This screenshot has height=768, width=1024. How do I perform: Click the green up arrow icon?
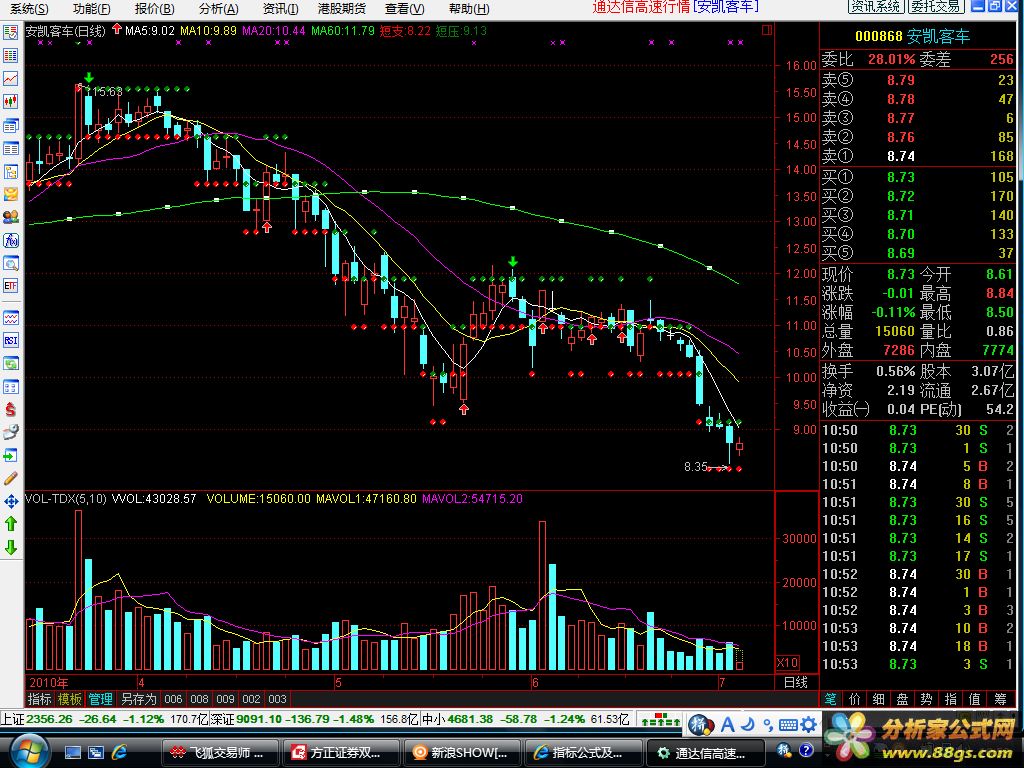click(10, 524)
